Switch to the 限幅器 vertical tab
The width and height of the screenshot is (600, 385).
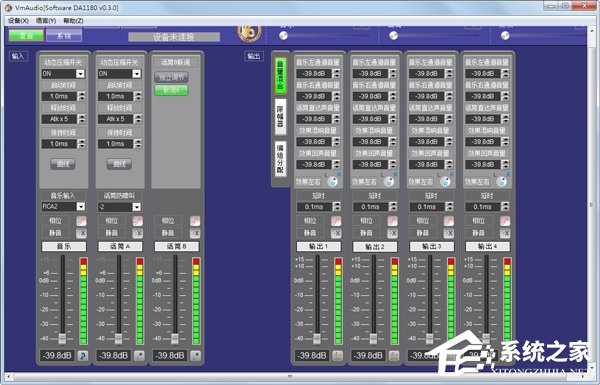click(280, 117)
